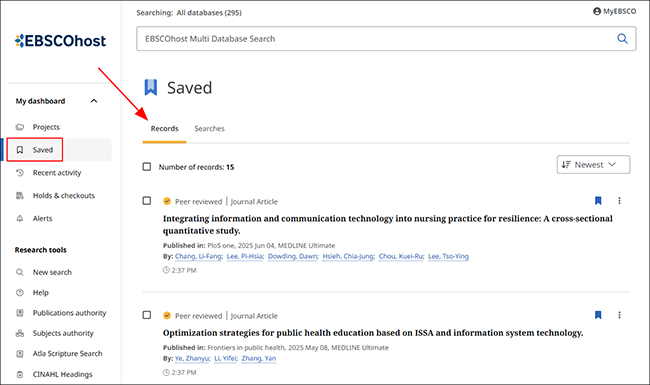Switch to the Searches tab

(209, 128)
